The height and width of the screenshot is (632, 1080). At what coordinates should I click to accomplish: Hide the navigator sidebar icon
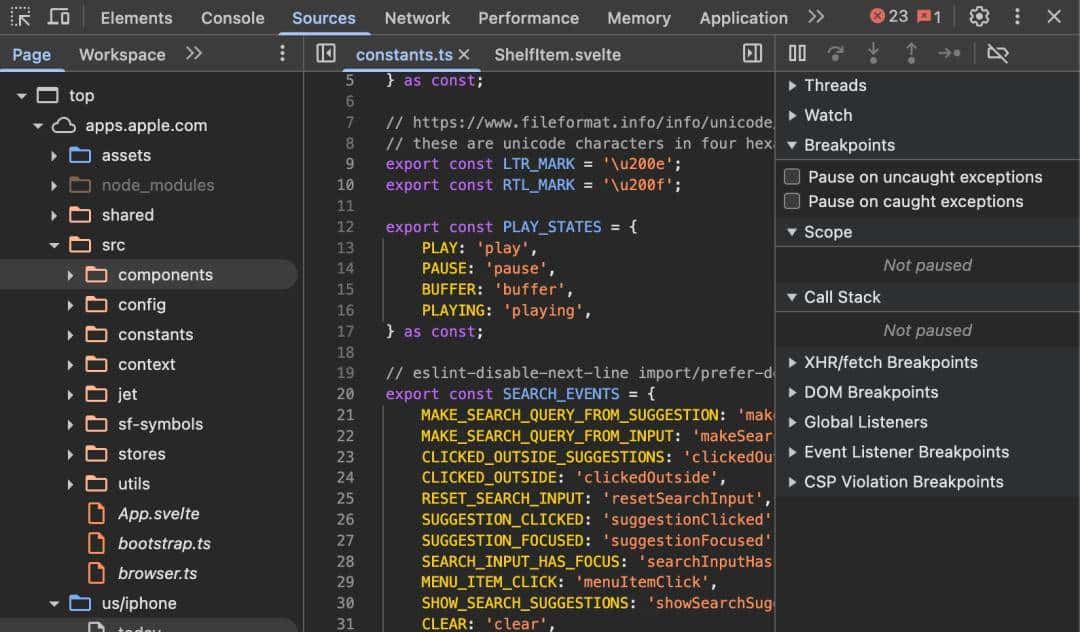point(325,54)
